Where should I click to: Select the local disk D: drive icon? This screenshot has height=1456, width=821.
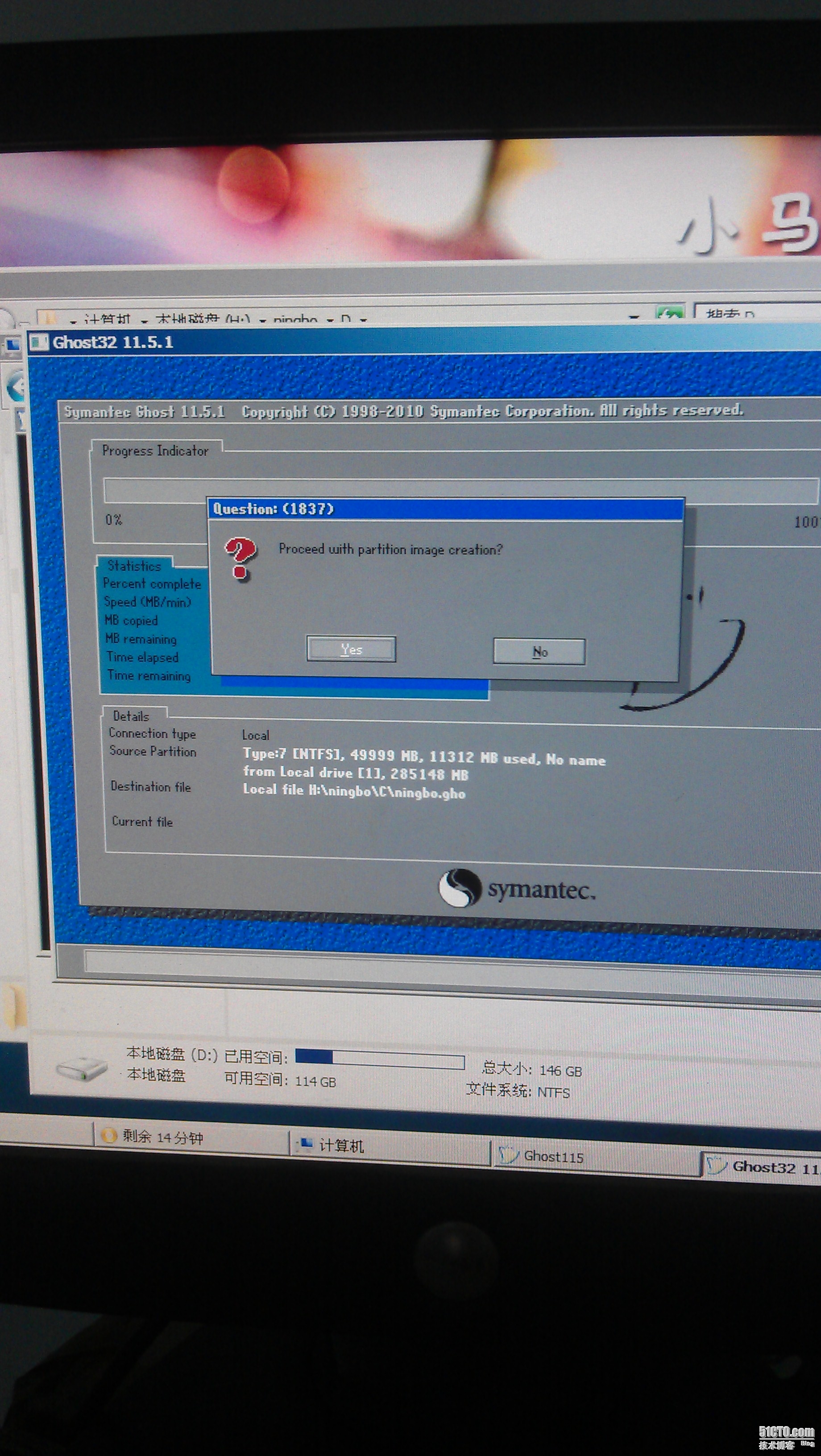82,1068
